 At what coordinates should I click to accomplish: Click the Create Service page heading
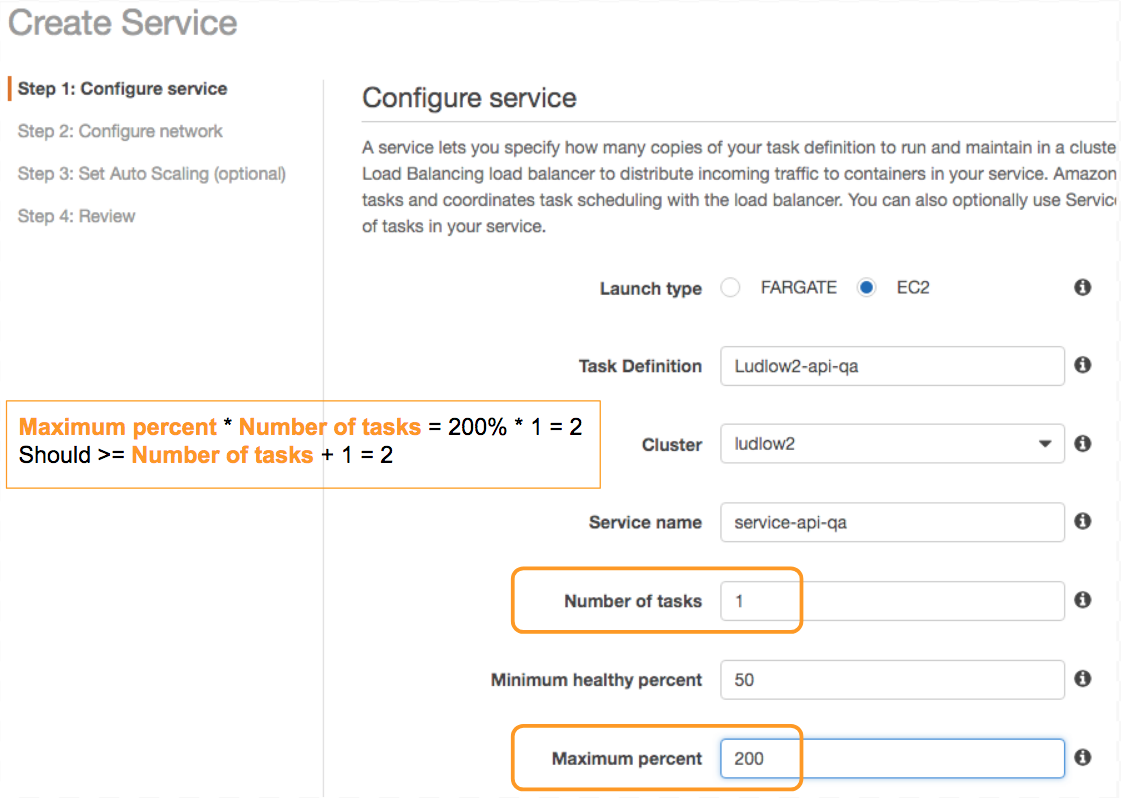(x=123, y=23)
